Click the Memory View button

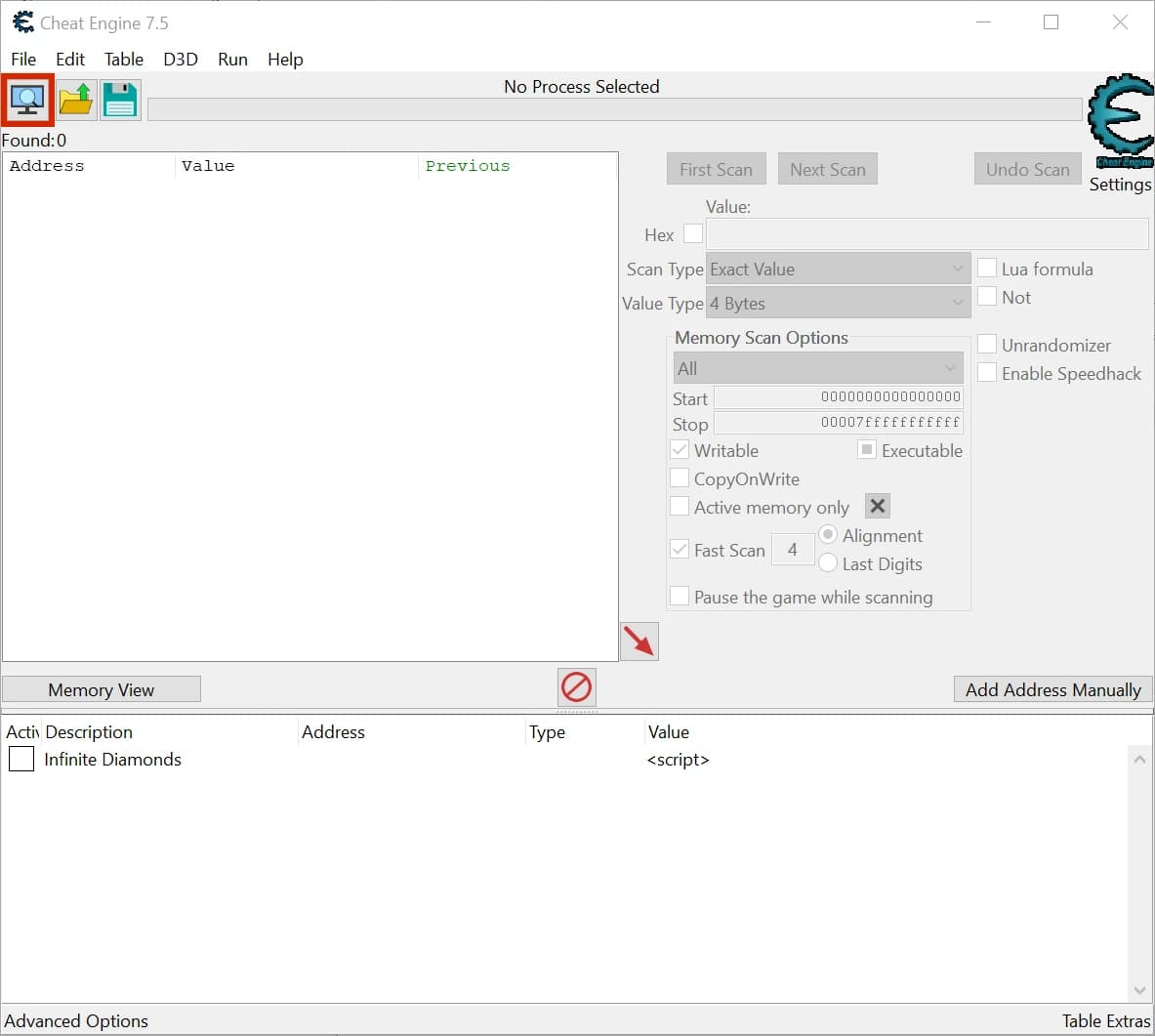pos(102,689)
